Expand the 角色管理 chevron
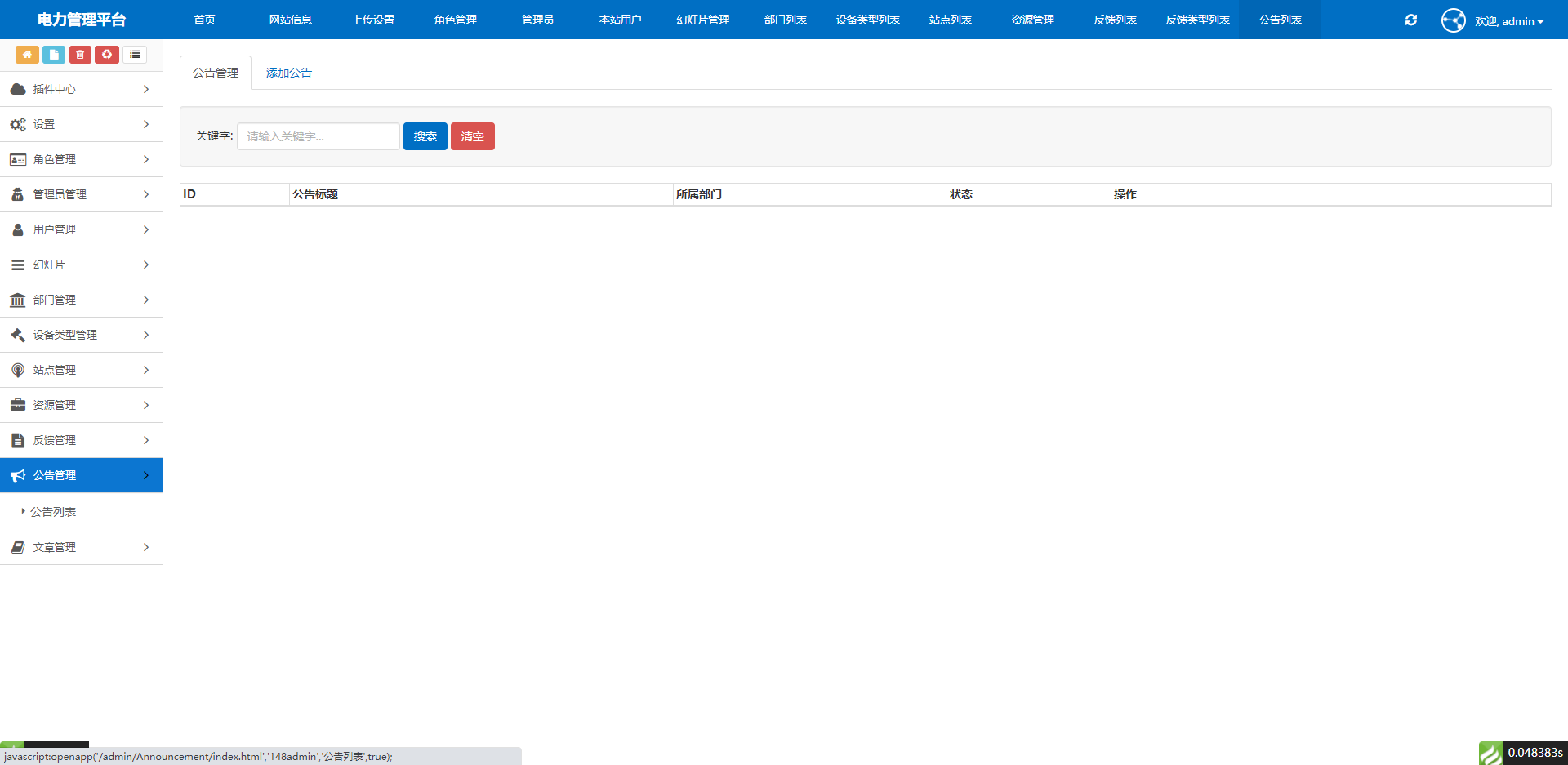This screenshot has width=1568, height=765. (x=146, y=159)
